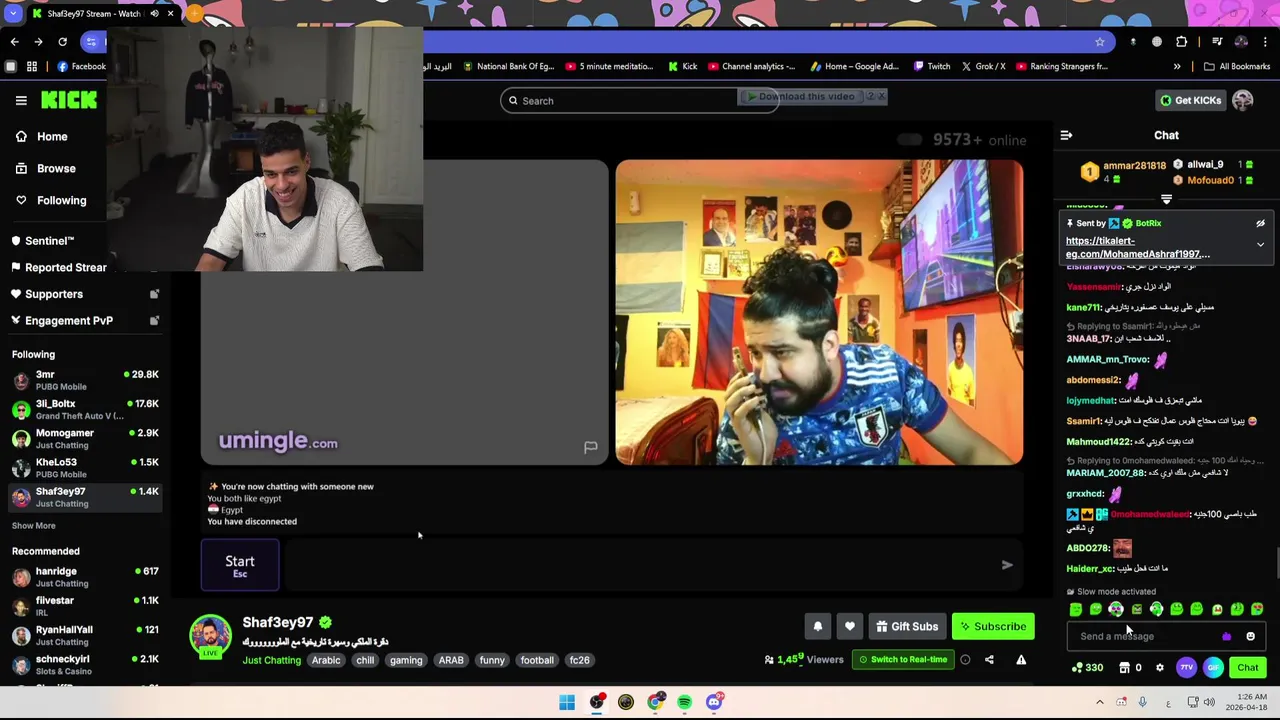The height and width of the screenshot is (720, 1280).
Task: Click the Start button on umingle
Action: click(240, 565)
